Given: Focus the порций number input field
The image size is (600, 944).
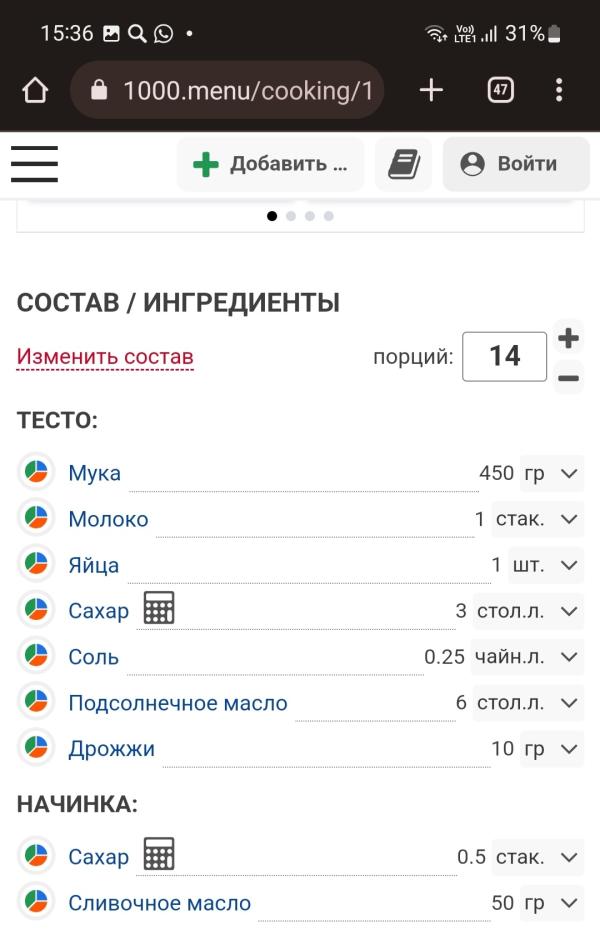Looking at the screenshot, I should pos(504,357).
